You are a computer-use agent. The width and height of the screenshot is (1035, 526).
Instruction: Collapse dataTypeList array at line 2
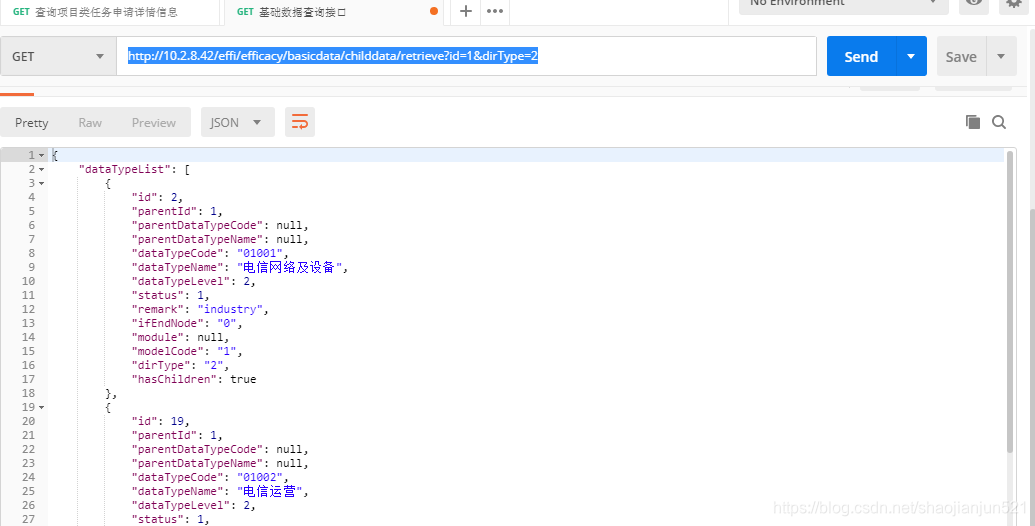pyautogui.click(x=42, y=170)
